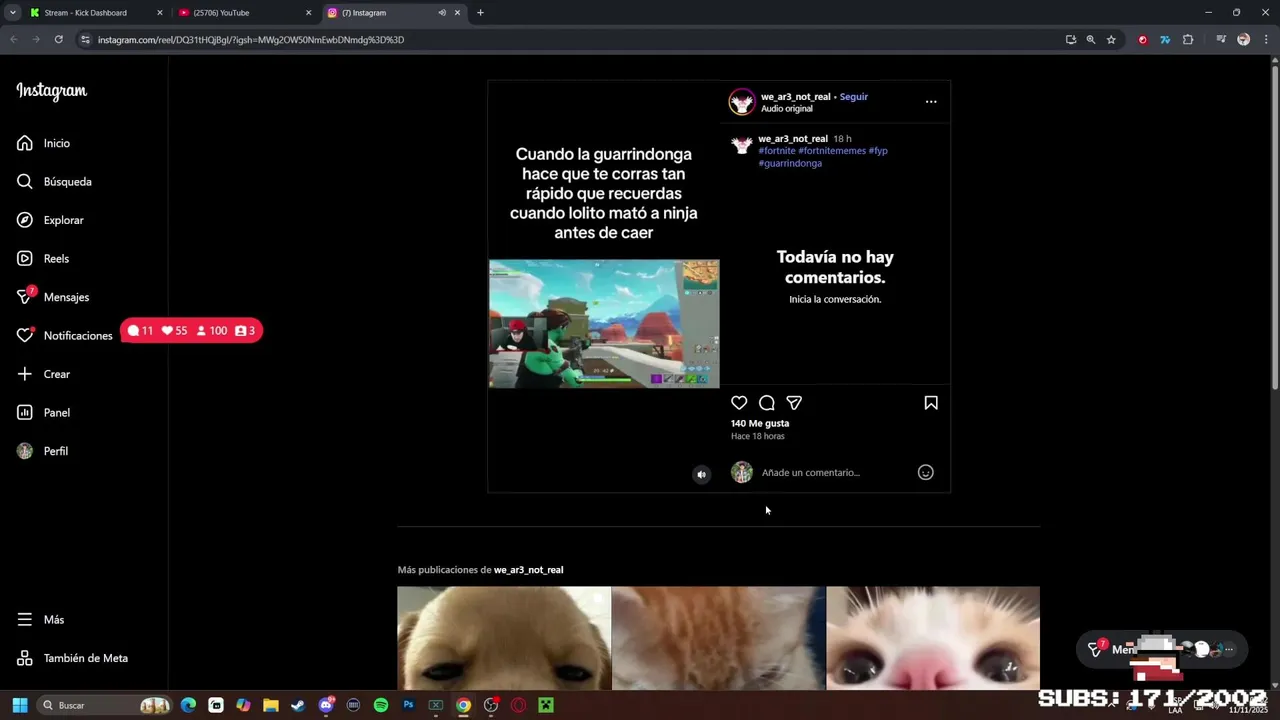Open the Panel dashboard item
The width and height of the screenshot is (1280, 720).
coord(43,412)
